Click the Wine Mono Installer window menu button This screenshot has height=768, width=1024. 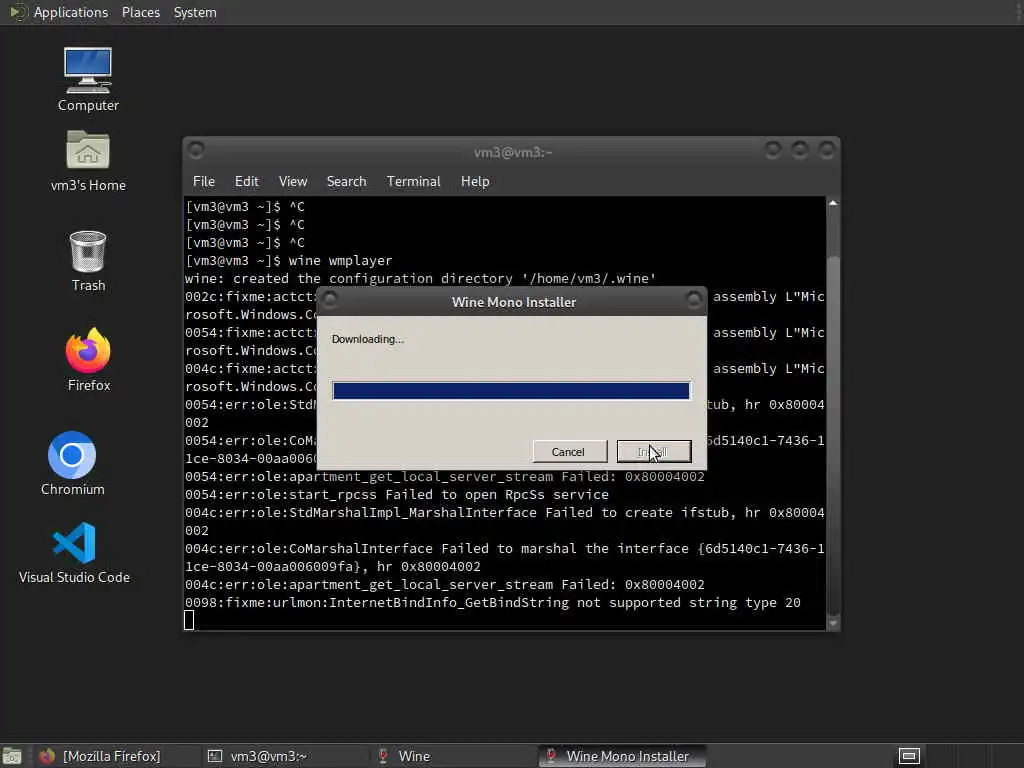coord(330,300)
